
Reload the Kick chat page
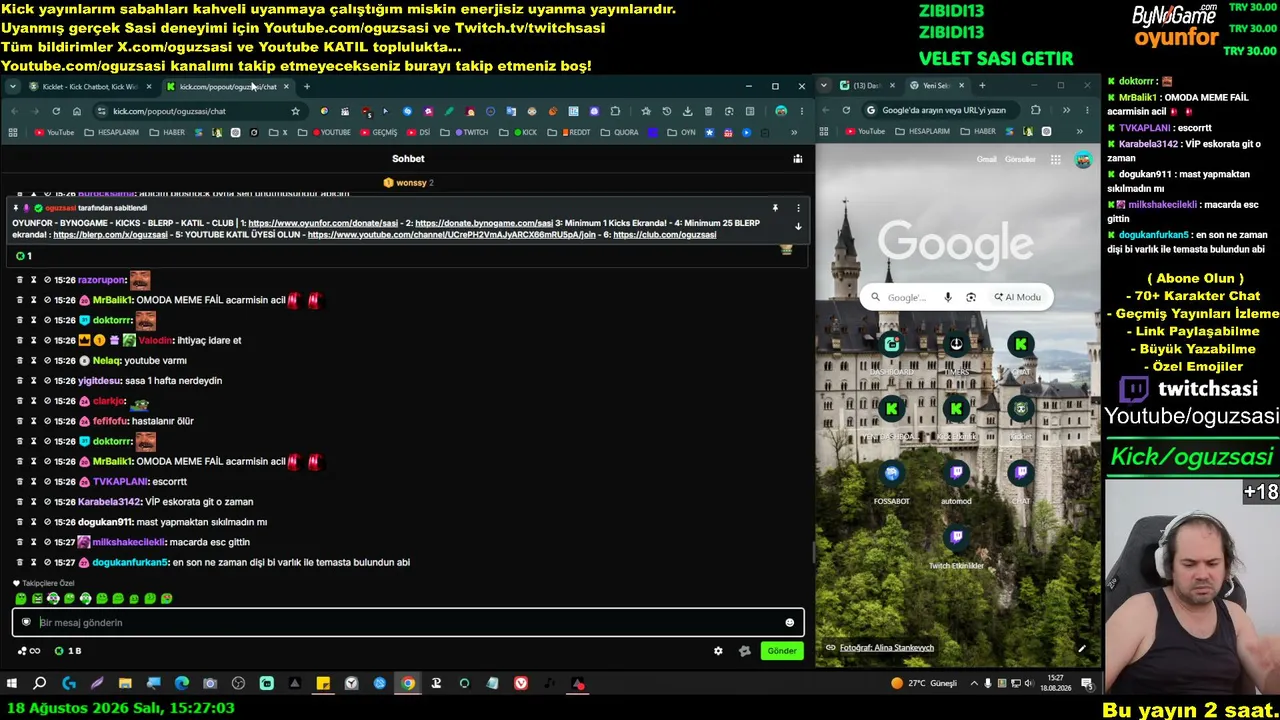click(56, 111)
